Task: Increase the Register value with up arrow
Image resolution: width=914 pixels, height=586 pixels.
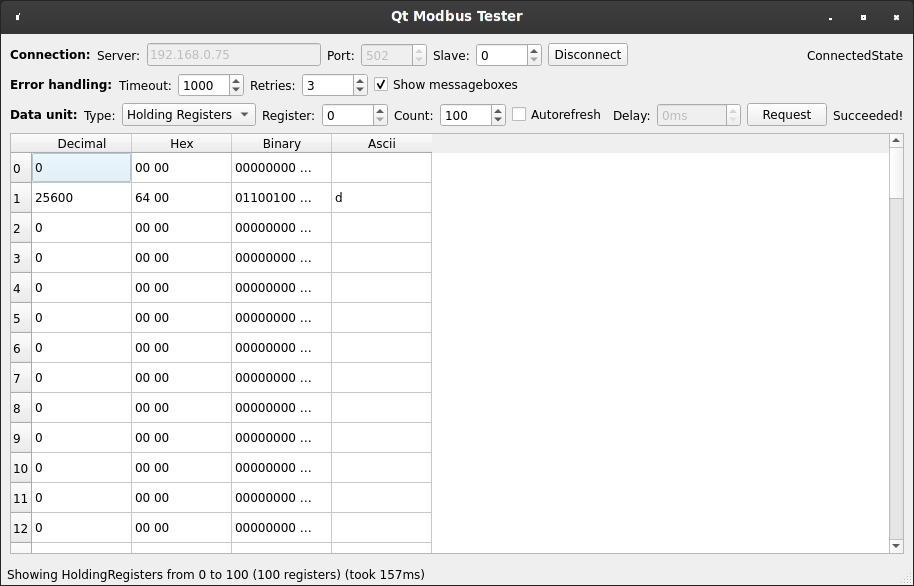Action: [379, 110]
